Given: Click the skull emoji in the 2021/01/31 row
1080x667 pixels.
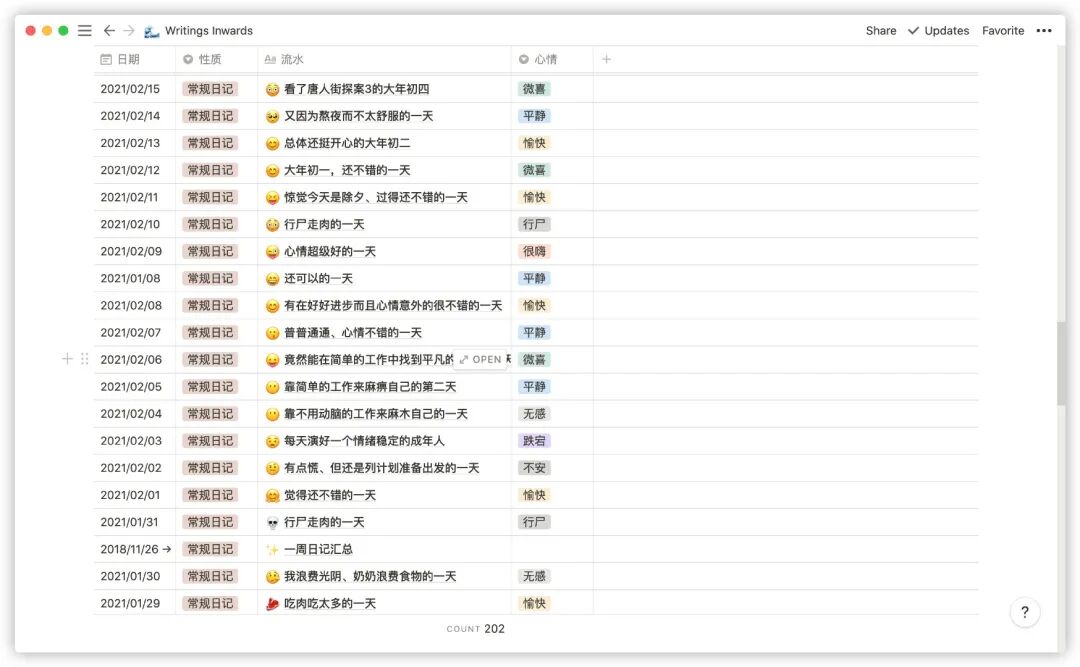Looking at the screenshot, I should point(273,523).
